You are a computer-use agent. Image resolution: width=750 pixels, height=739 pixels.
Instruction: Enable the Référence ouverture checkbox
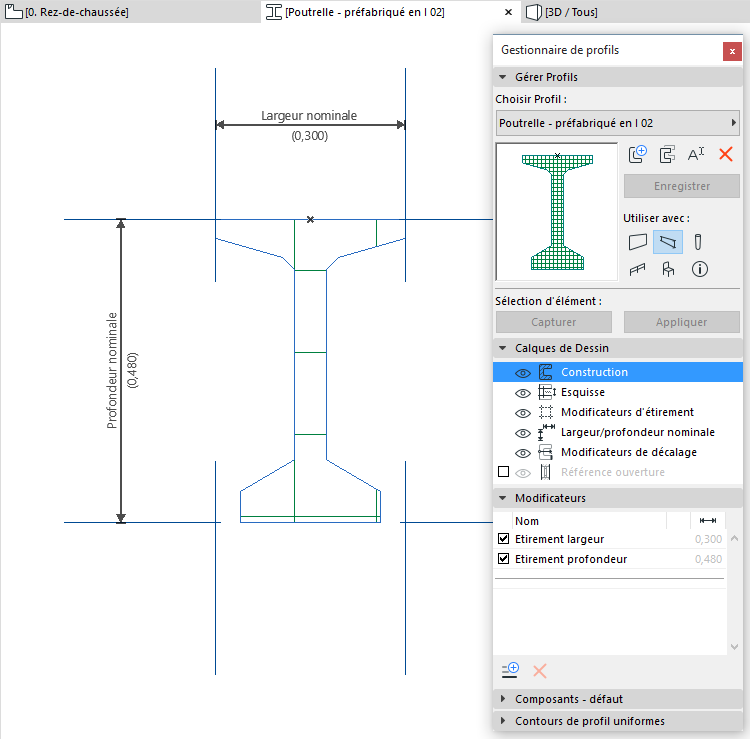pos(504,472)
